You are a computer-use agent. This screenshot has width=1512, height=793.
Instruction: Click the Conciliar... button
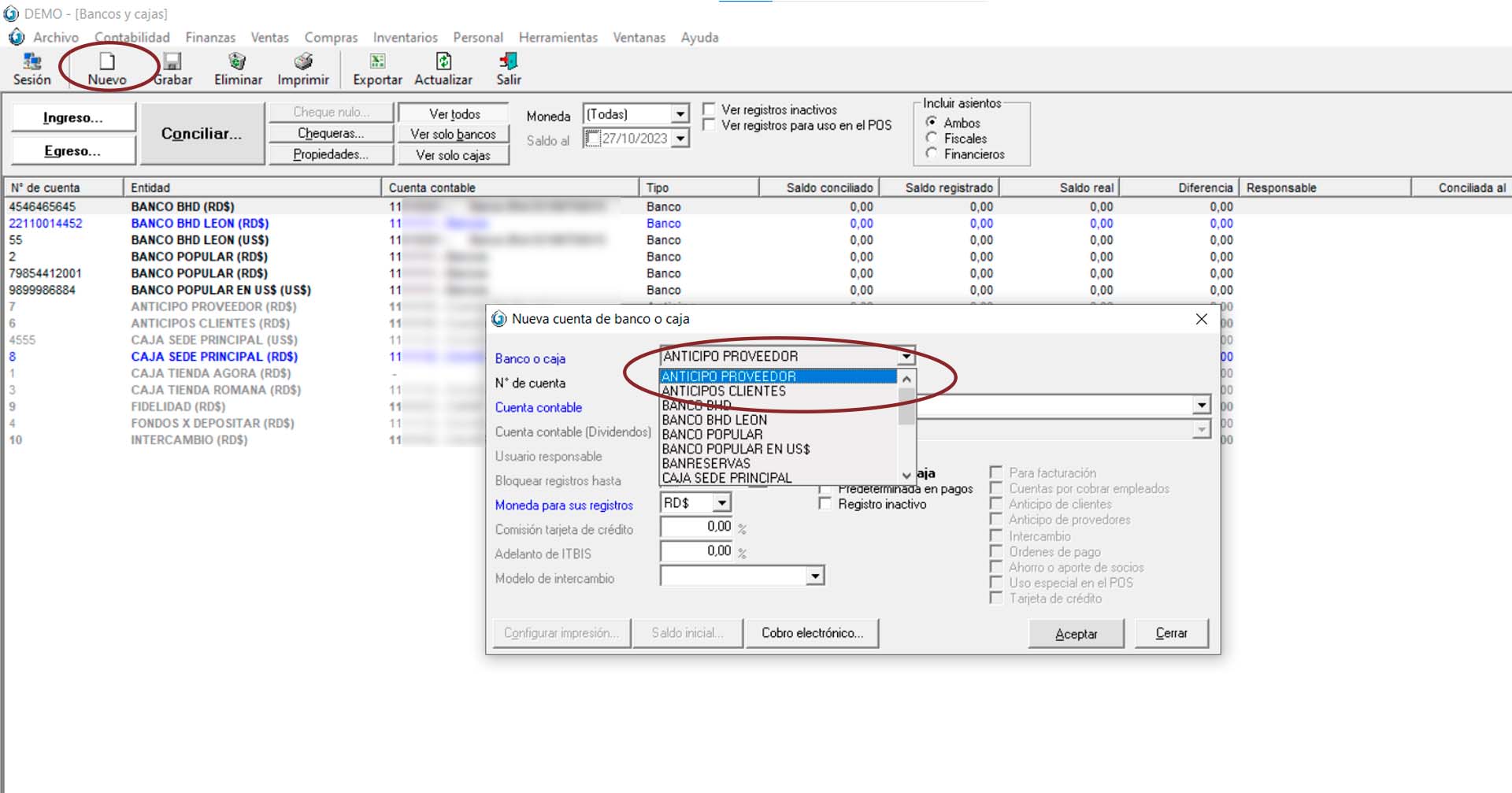click(x=202, y=133)
